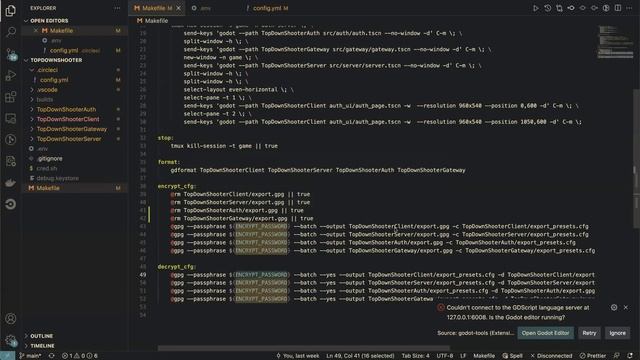Viewport: 640px width, 360px height.
Task: Expand the .vscode folder
Action: [x=47, y=89]
